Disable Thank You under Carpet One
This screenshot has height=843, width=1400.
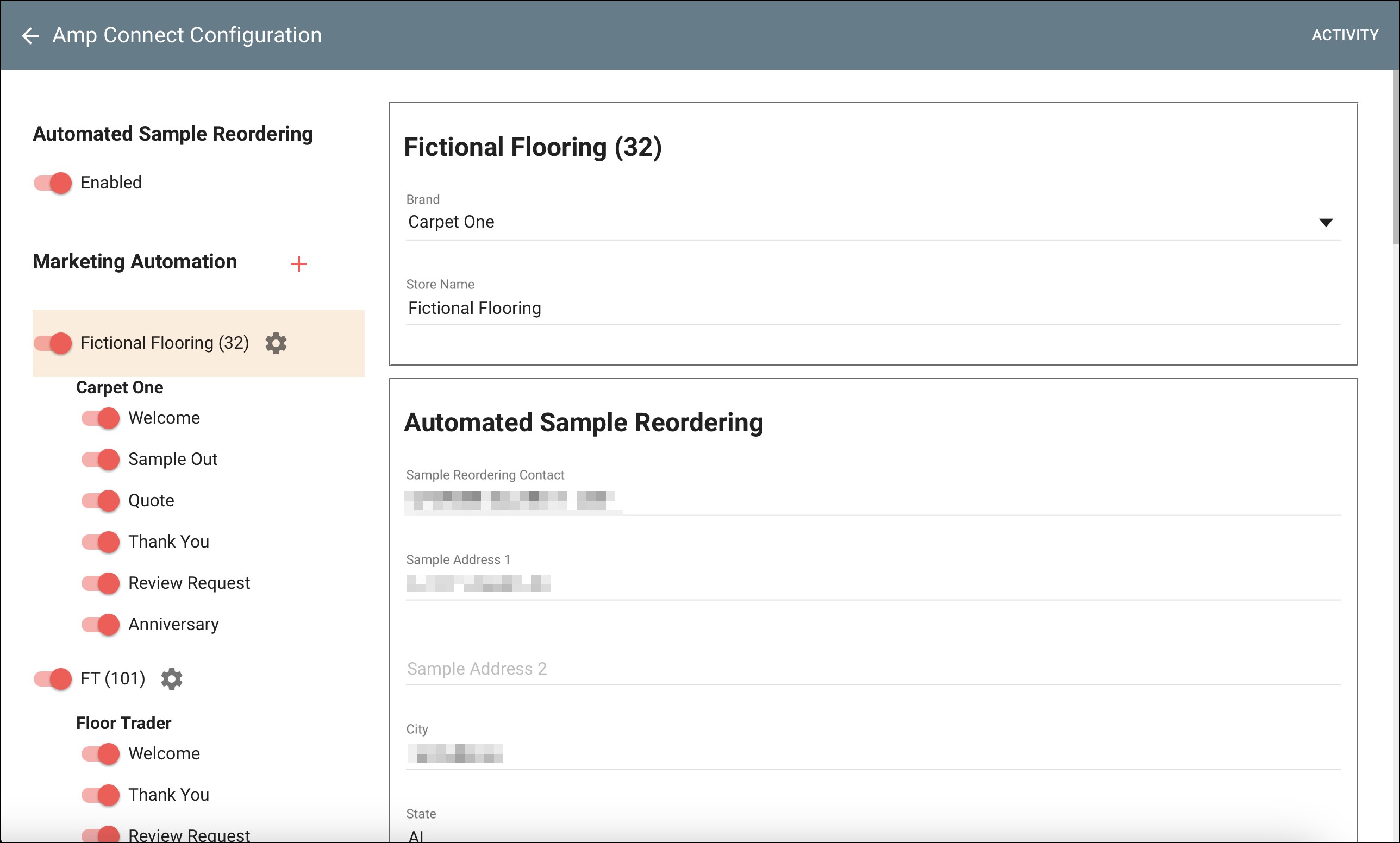point(100,542)
